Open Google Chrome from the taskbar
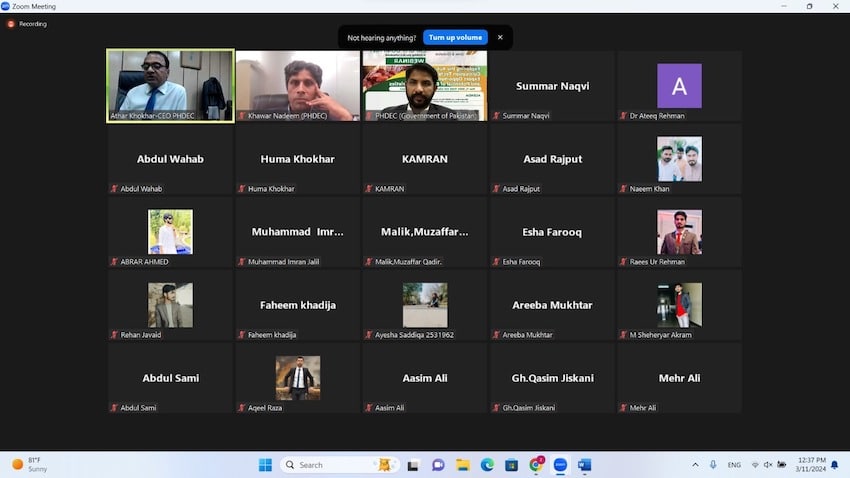The height and width of the screenshot is (478, 850). (x=536, y=465)
